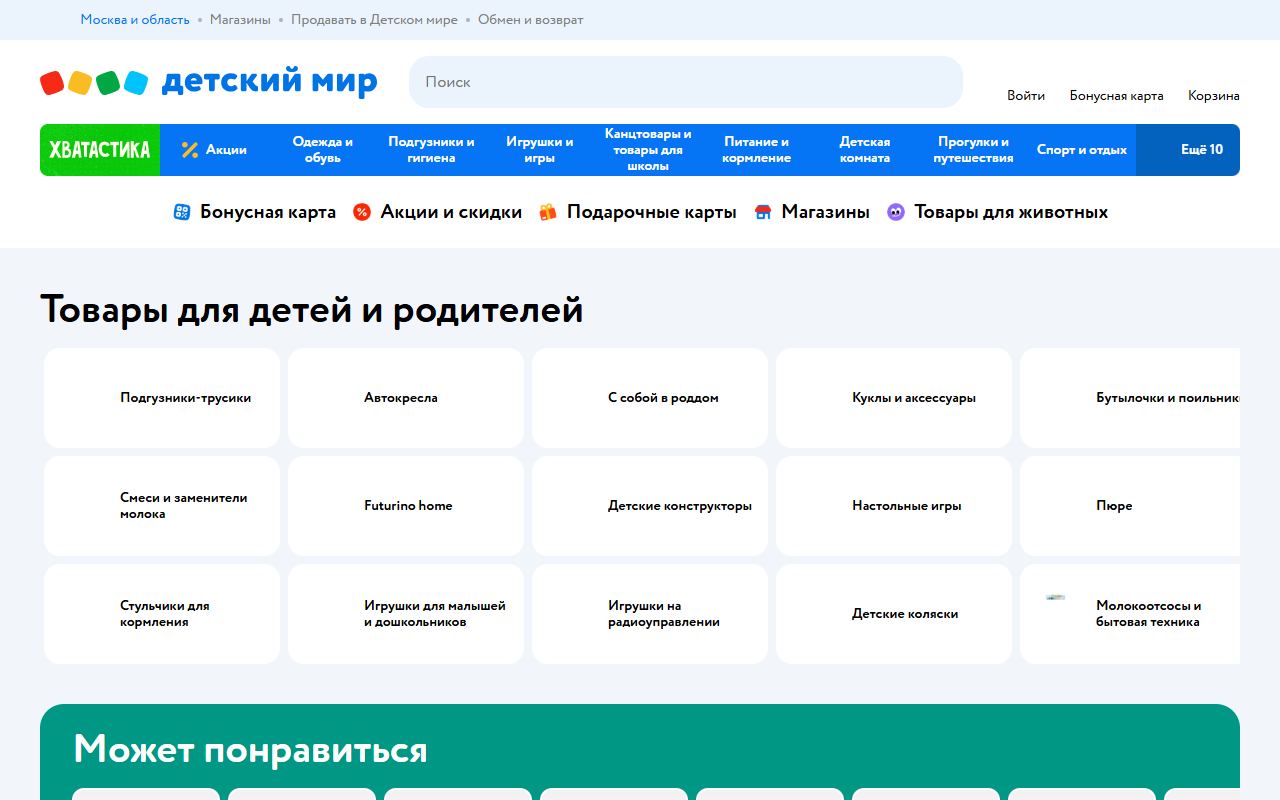
Task: Click the Детский мир logo
Action: click(209, 82)
